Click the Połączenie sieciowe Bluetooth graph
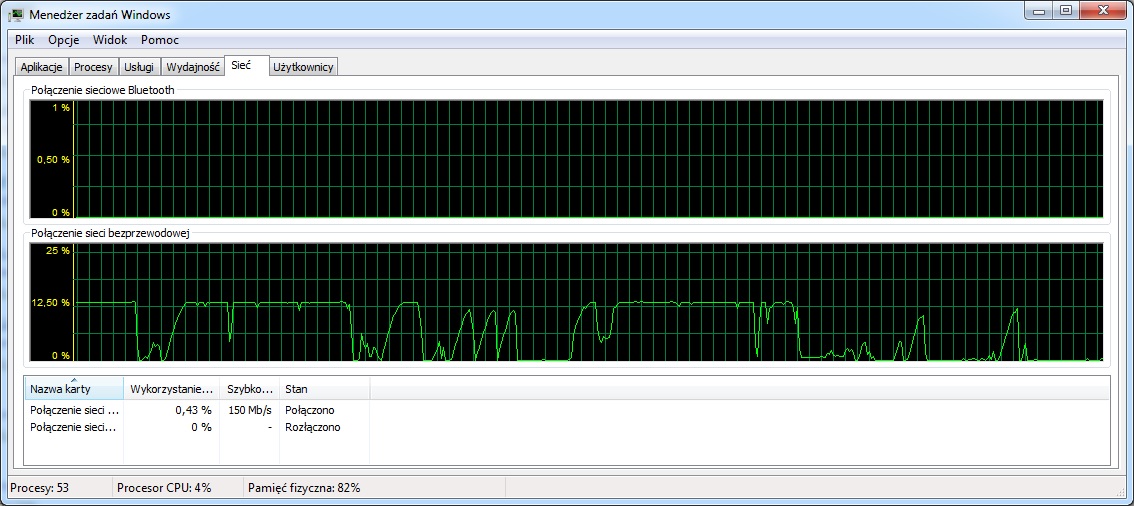Viewport: 1134px width, 506px height. click(x=589, y=160)
